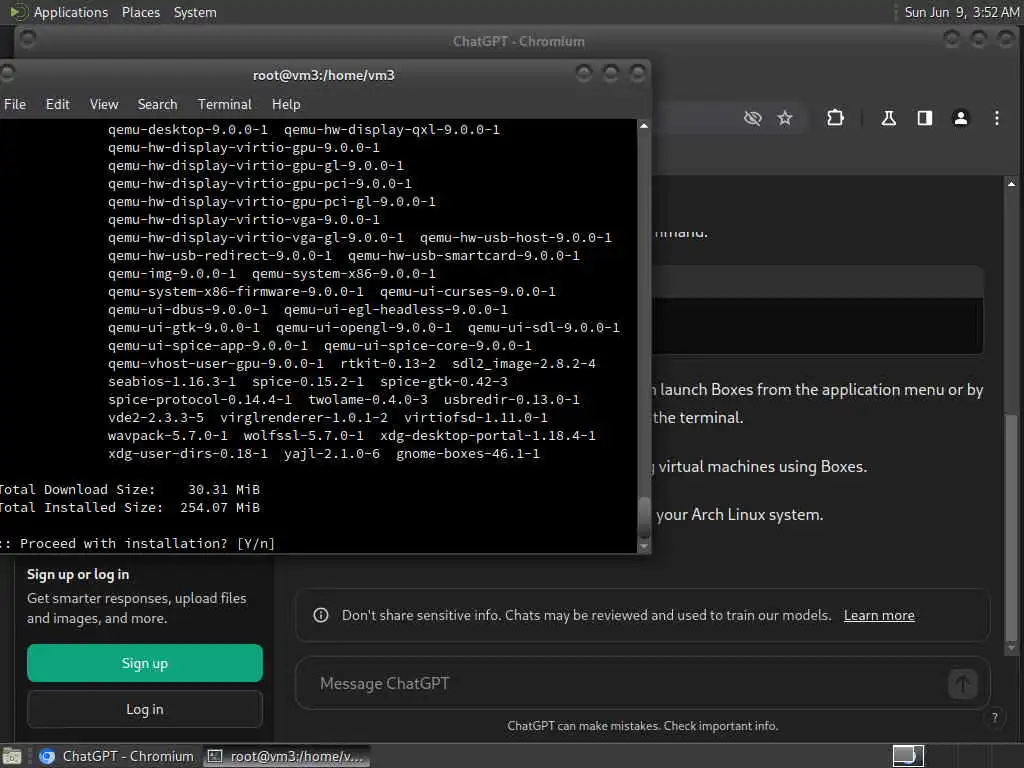Click 'seabios-1.16.3-1' package text

172,381
